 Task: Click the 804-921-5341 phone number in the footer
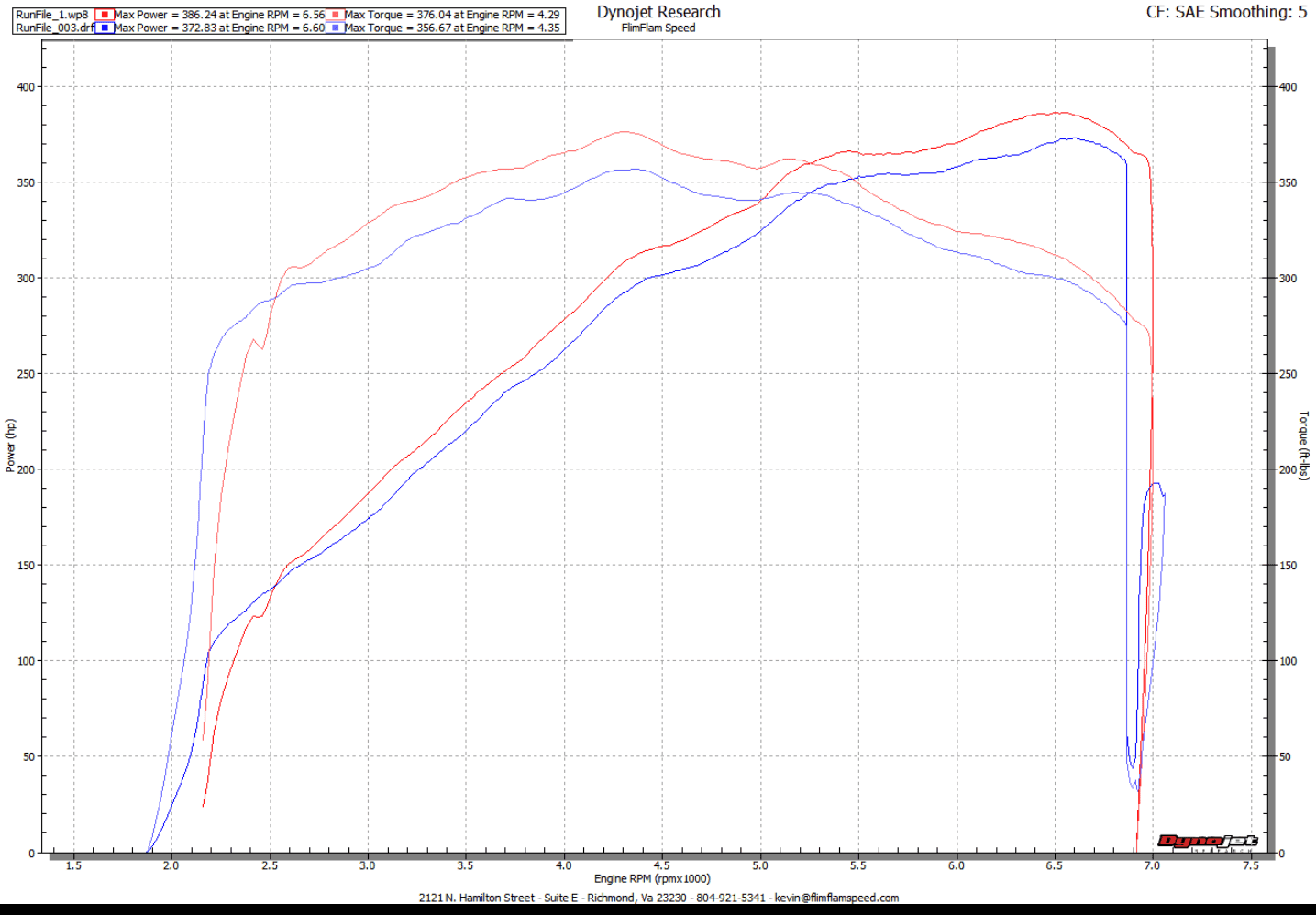click(x=730, y=898)
